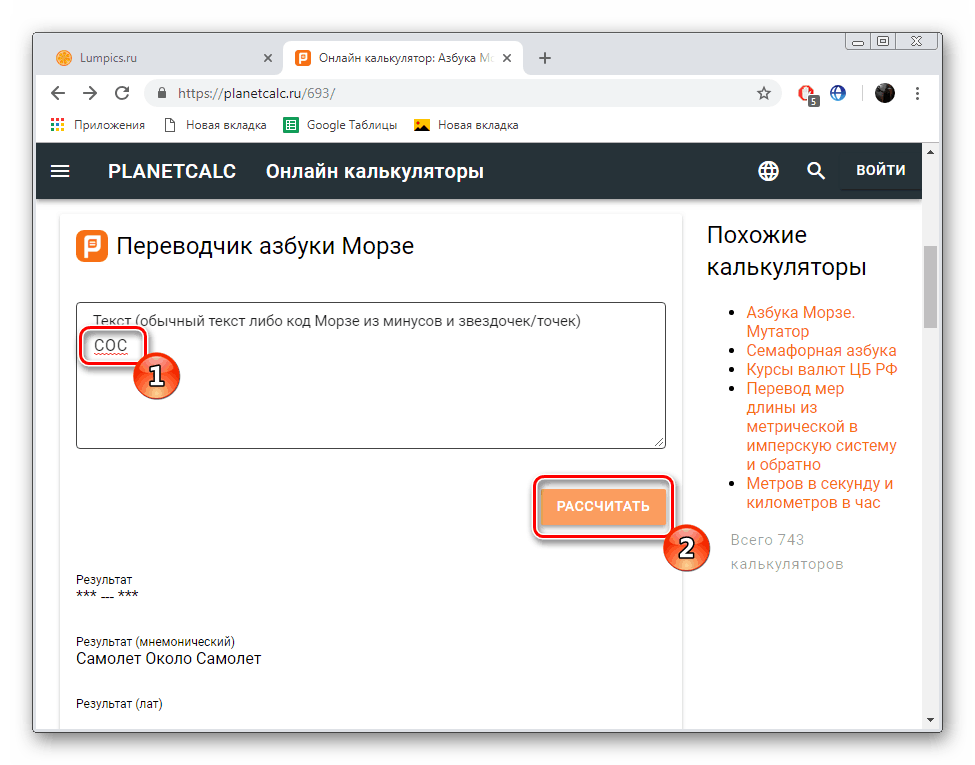The width and height of the screenshot is (975, 765).
Task: Open the Chrome three-dot menu
Action: [x=917, y=93]
